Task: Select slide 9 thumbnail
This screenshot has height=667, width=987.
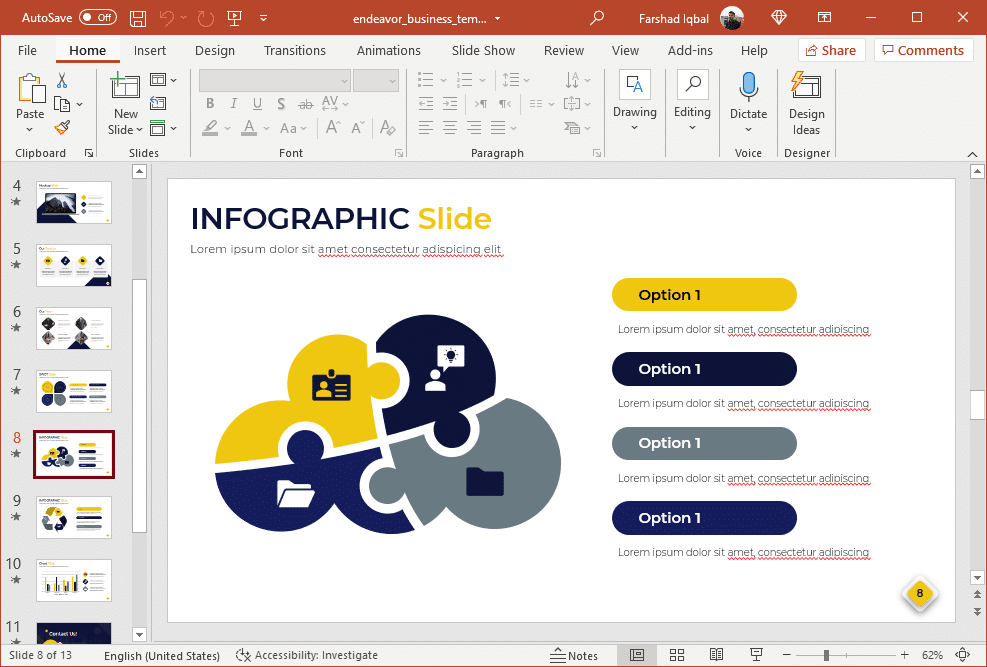Action: tap(74, 517)
